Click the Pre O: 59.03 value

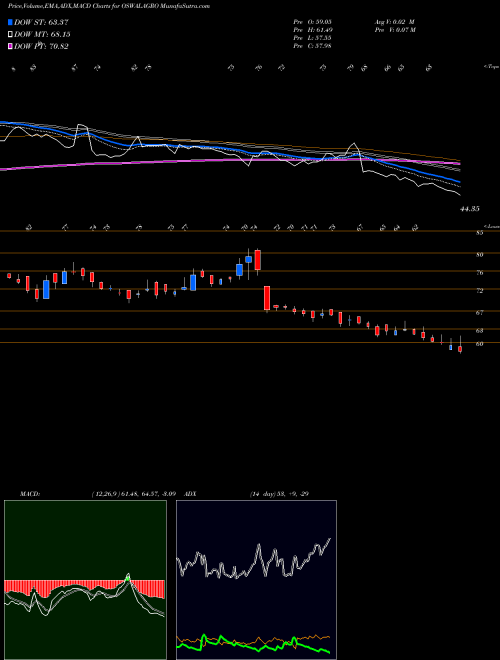click(x=313, y=22)
